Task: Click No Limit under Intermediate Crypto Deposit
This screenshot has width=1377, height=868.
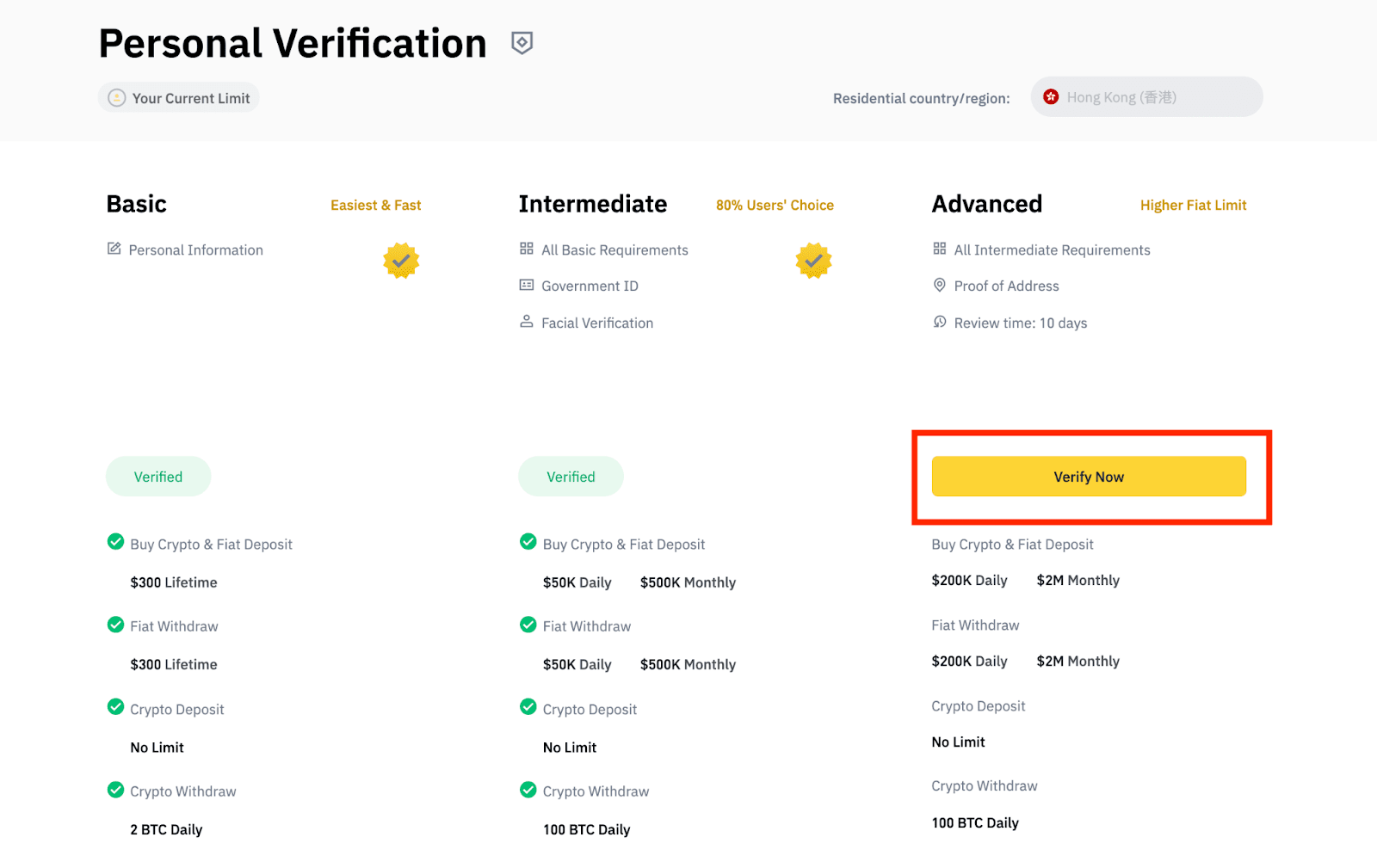Action: pyautogui.click(x=570, y=747)
